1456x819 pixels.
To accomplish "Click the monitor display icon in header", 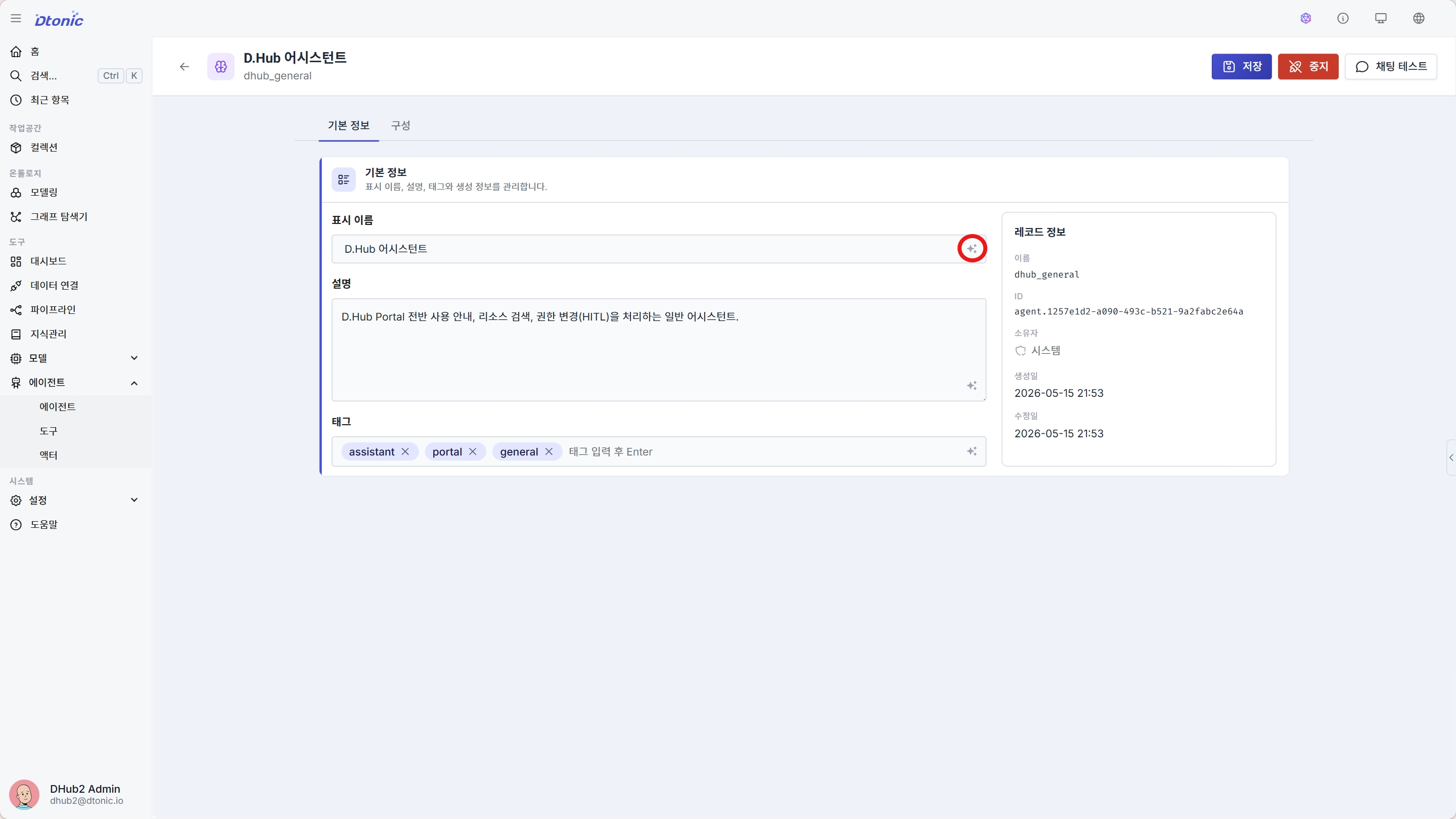I will coord(1381,19).
